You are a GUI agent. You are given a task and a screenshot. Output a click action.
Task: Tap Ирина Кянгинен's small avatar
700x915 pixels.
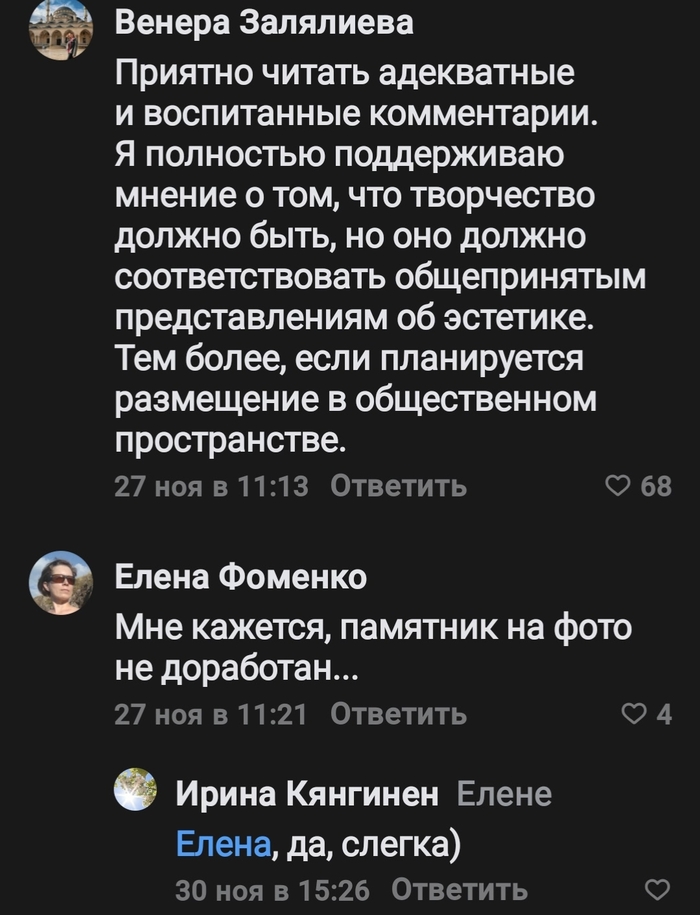(x=135, y=789)
